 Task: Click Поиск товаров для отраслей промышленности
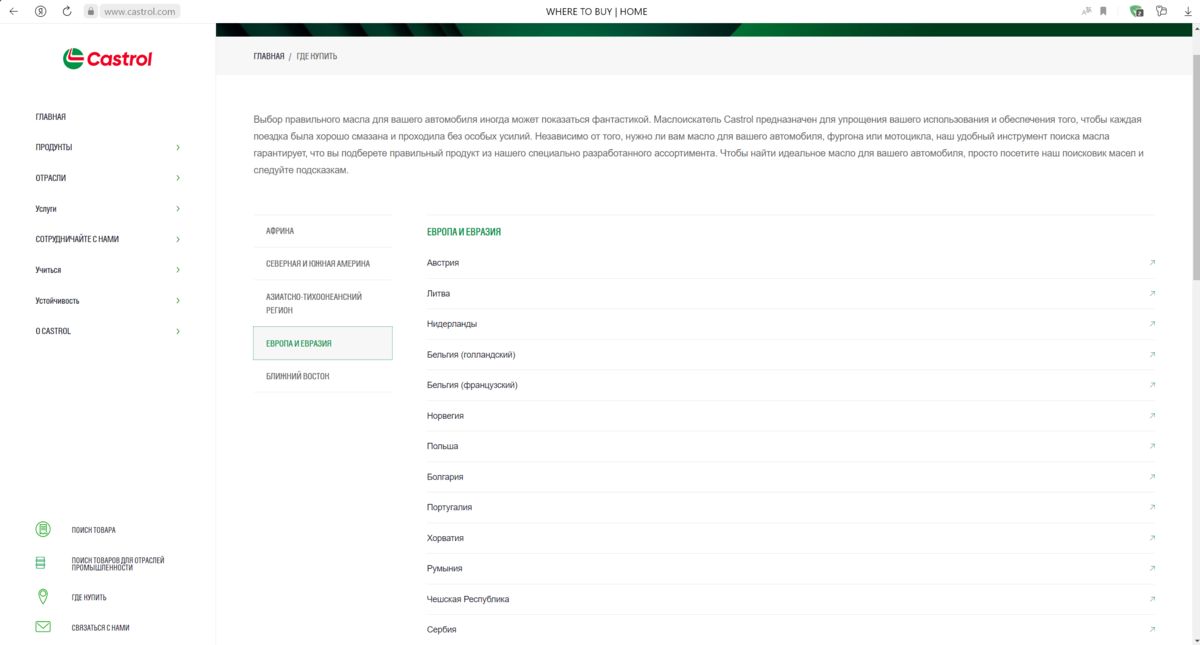click(118, 563)
